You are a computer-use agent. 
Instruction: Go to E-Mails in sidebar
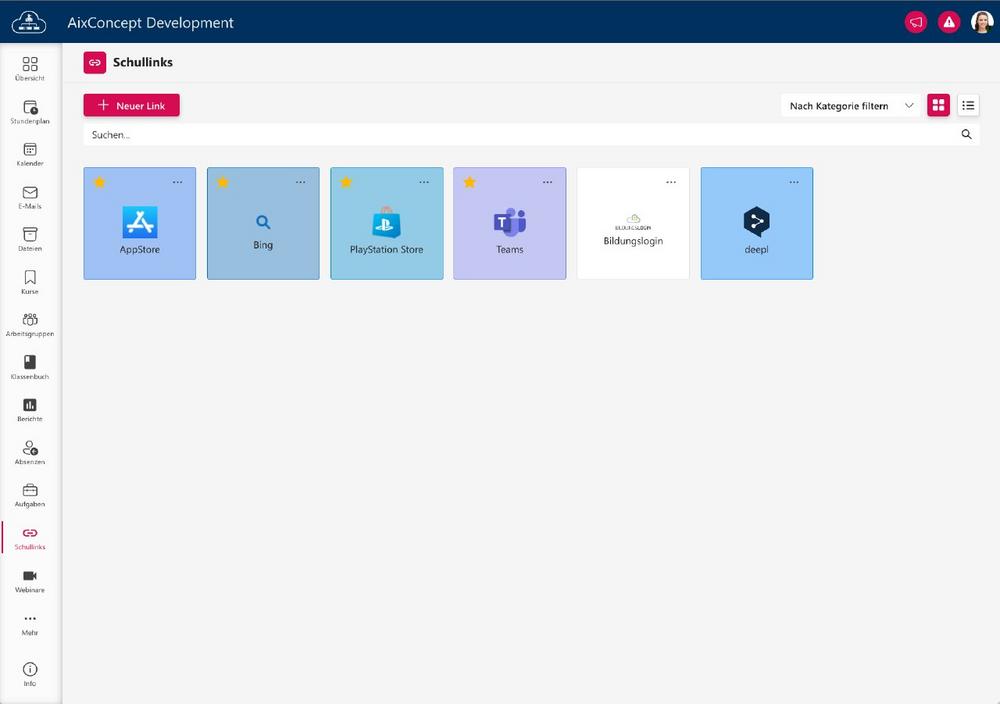[30, 193]
